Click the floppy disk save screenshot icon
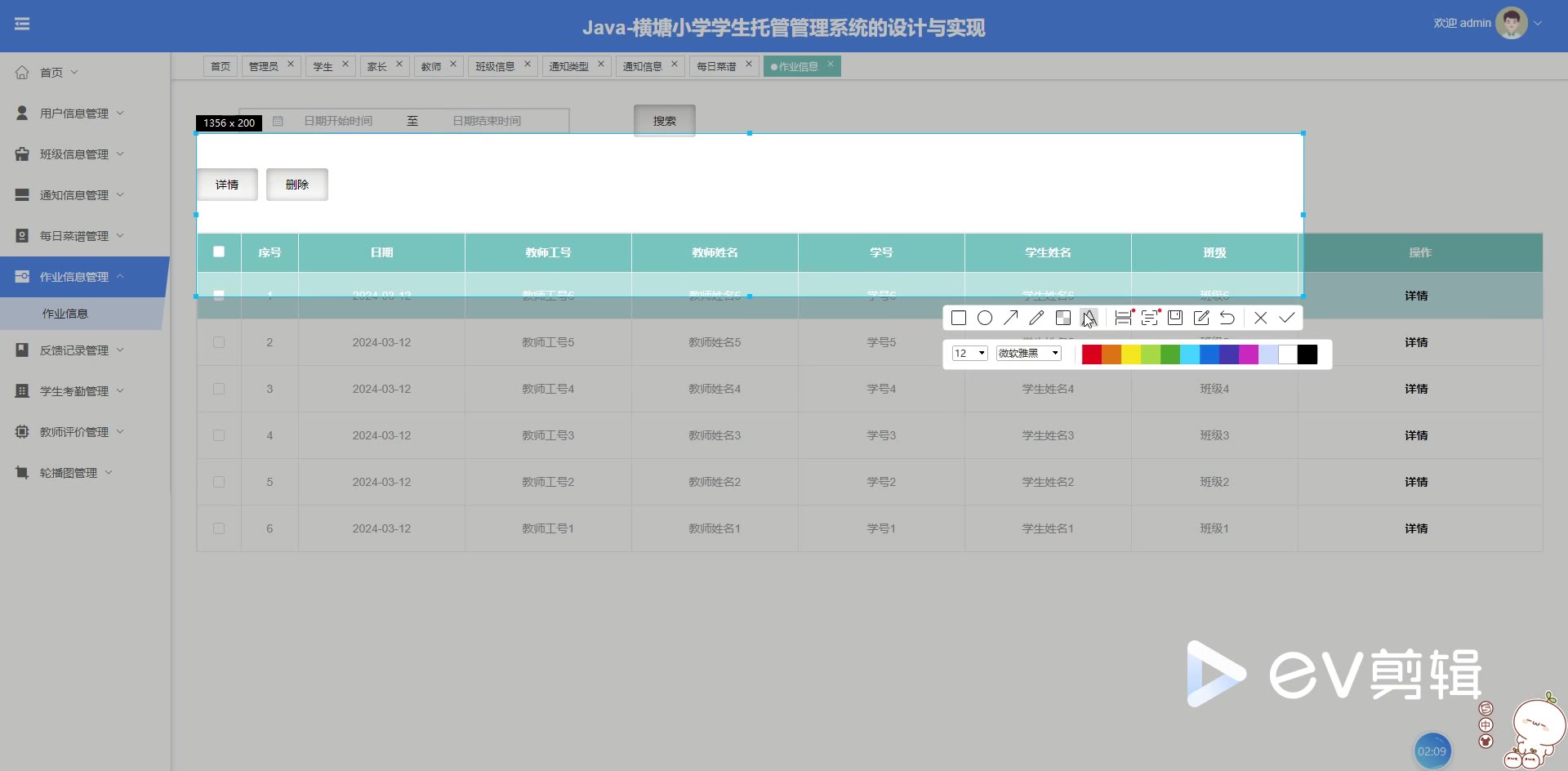The width and height of the screenshot is (1568, 771). (1175, 318)
